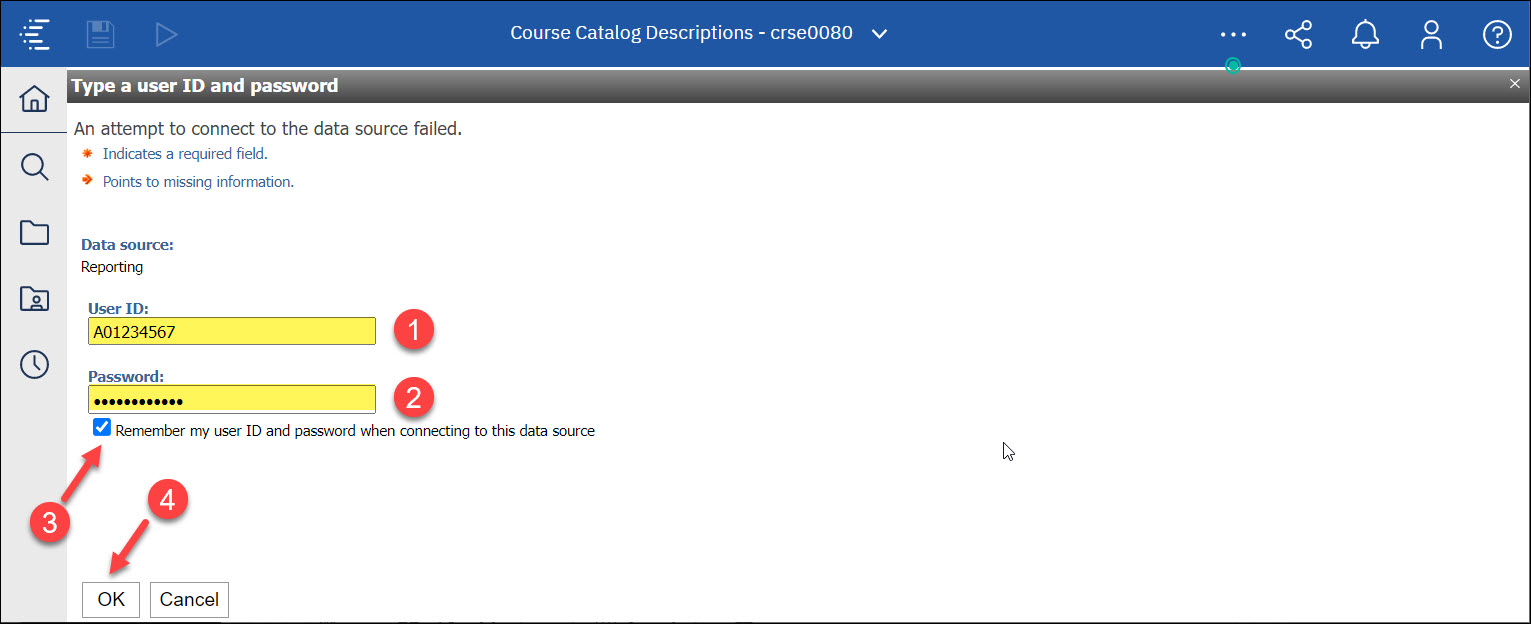Open Recent clock icon in sidebar
Viewport: 1531px width, 624px height.
34,364
